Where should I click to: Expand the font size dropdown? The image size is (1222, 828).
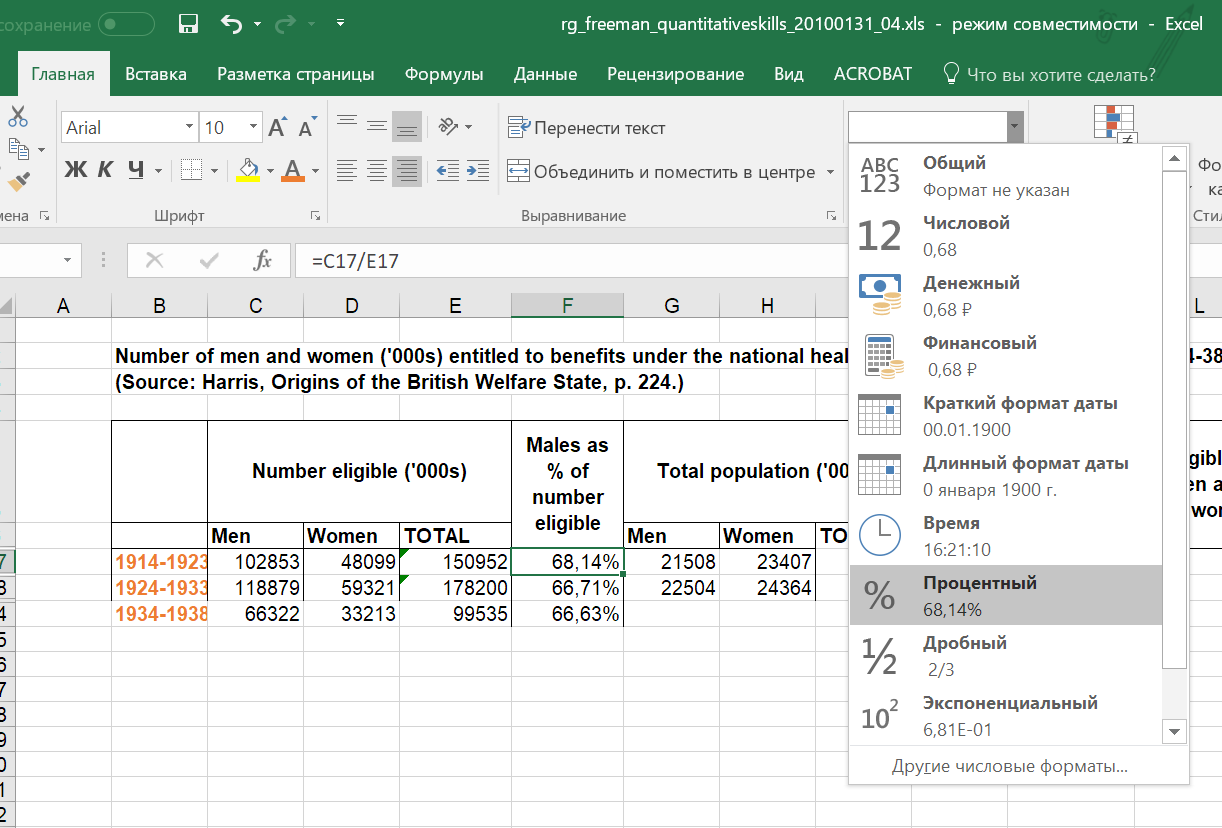point(253,128)
